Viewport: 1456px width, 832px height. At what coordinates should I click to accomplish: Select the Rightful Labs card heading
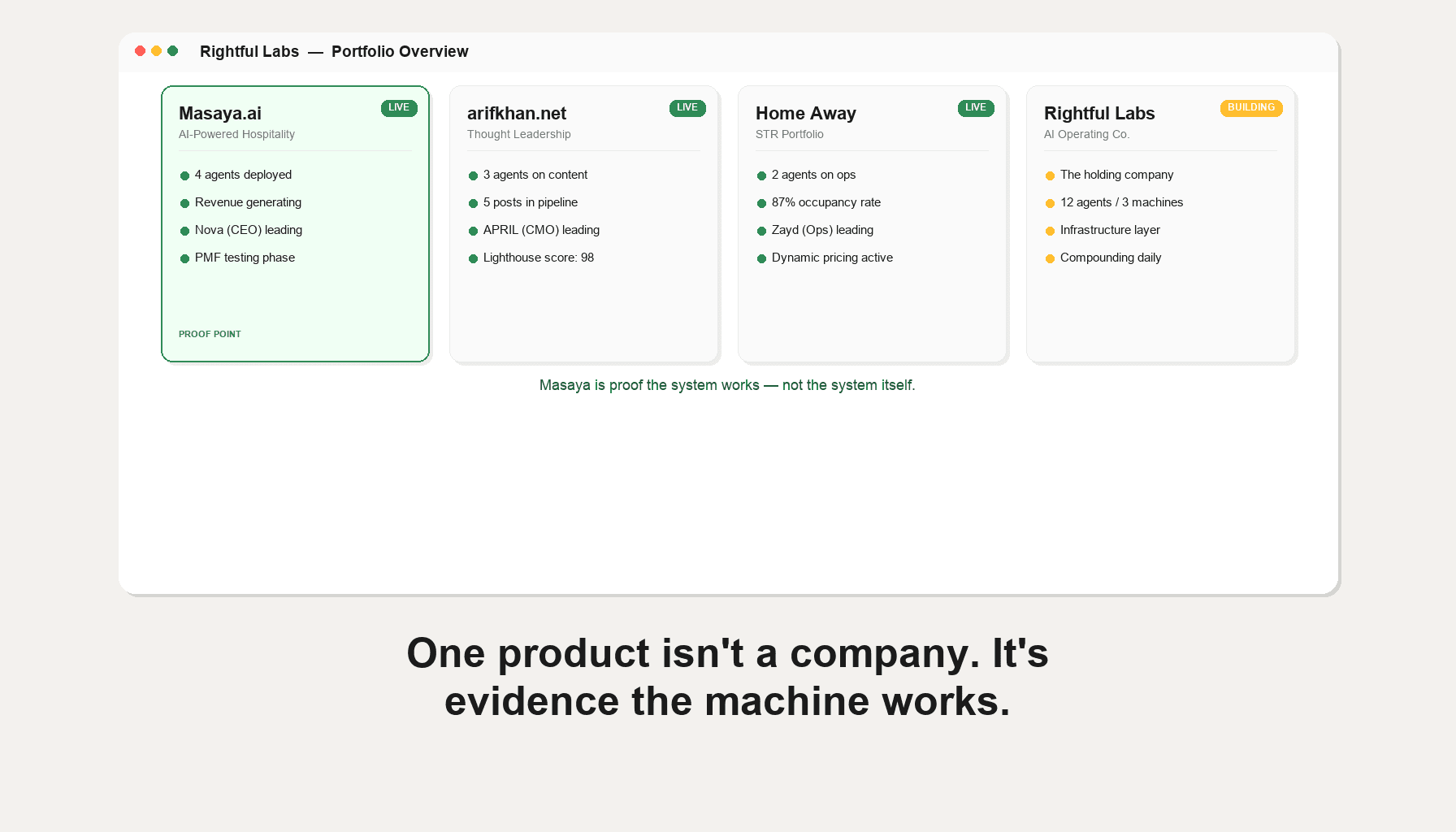click(x=1099, y=114)
